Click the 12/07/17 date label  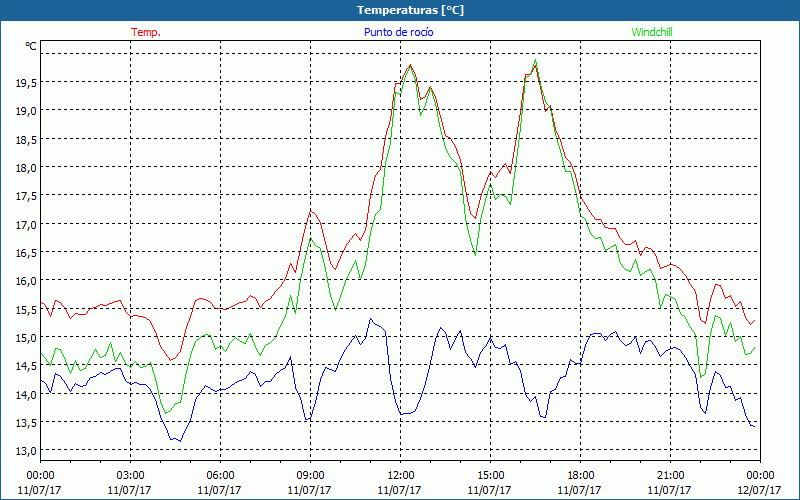point(760,490)
